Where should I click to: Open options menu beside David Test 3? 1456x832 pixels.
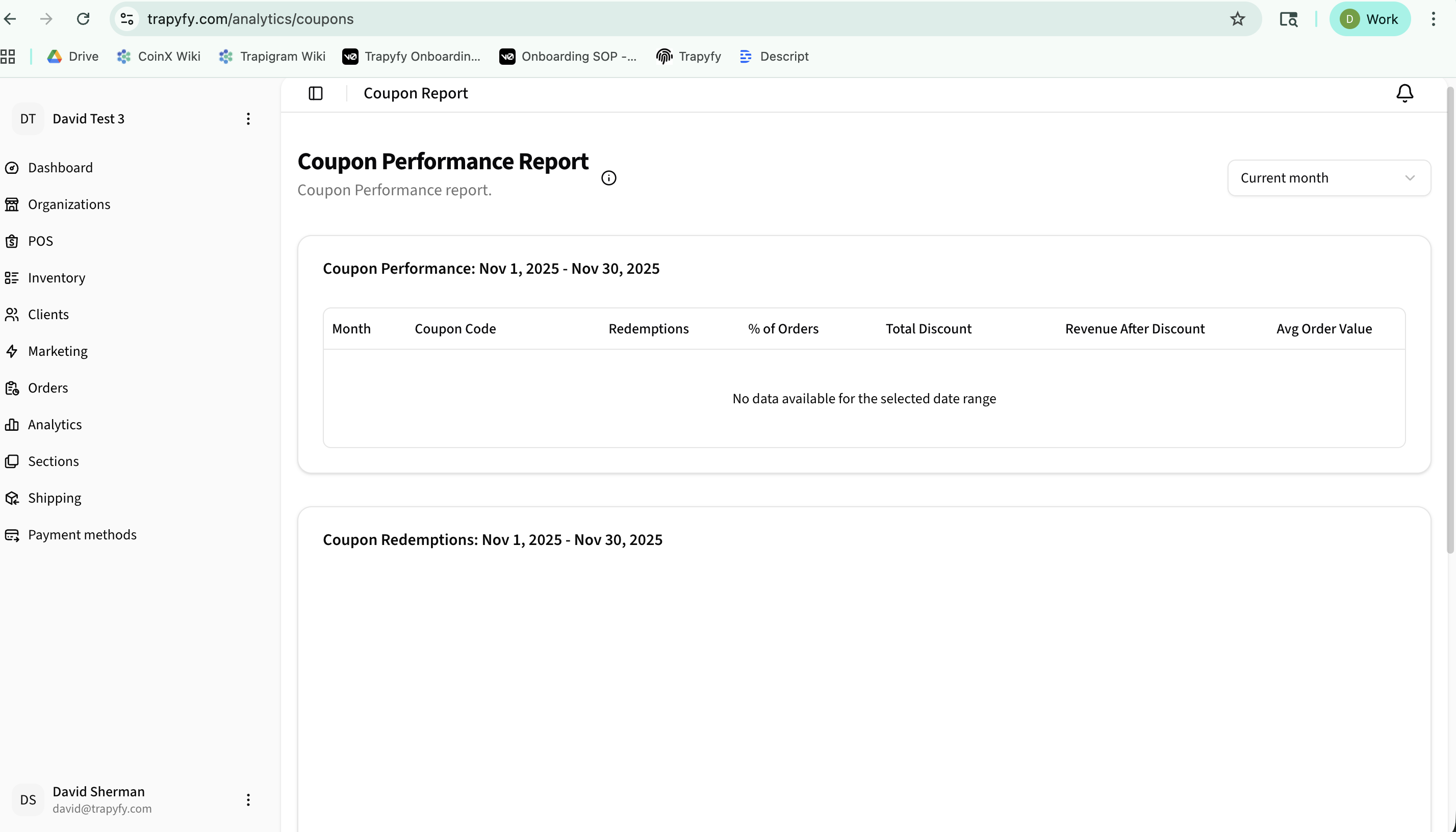[248, 119]
